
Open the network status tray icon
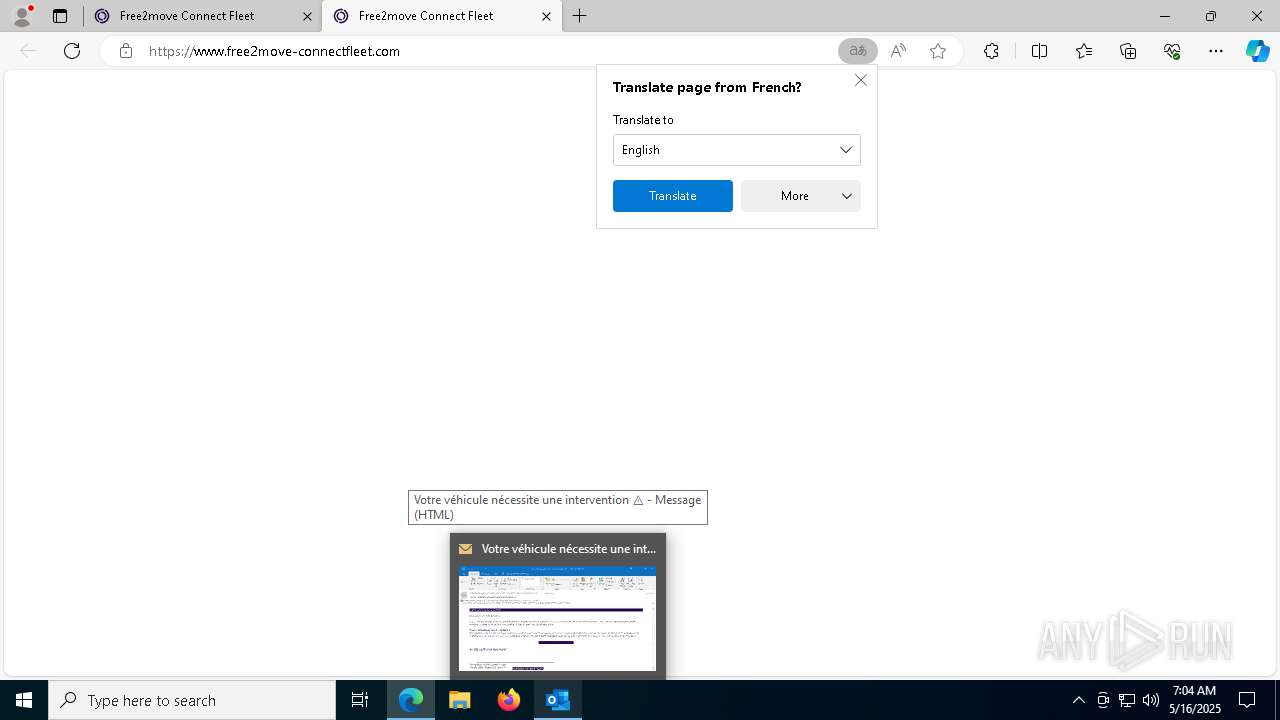[1127, 700]
